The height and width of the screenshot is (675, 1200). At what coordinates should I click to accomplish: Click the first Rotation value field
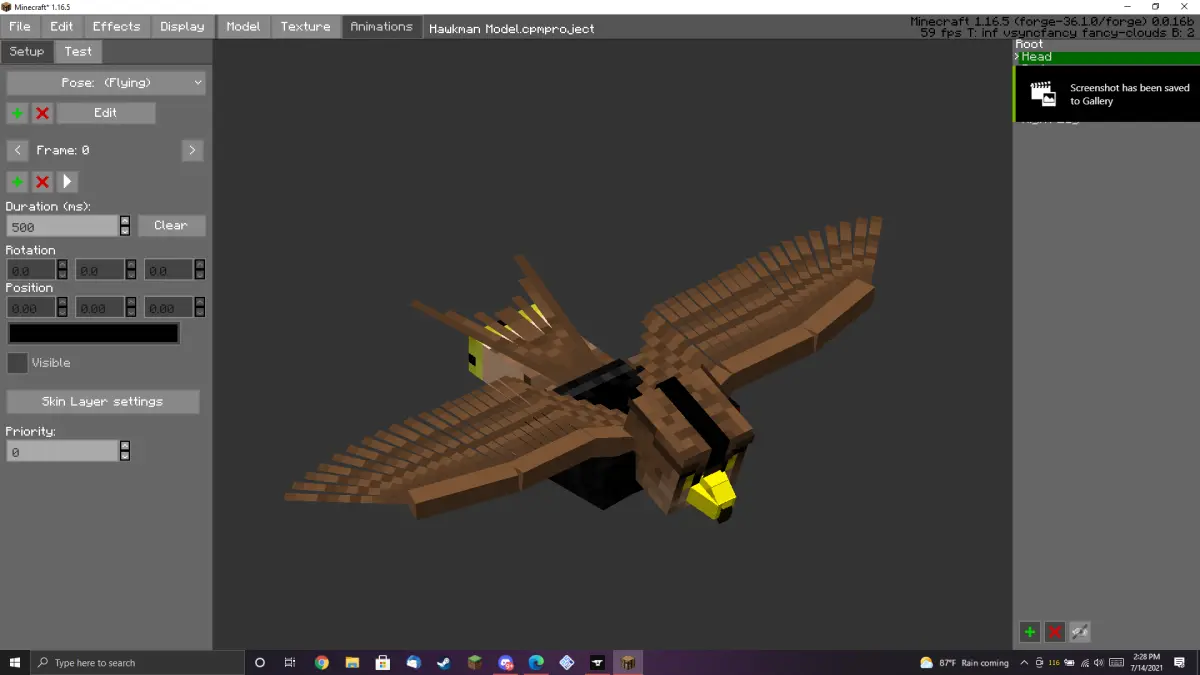[31, 270]
